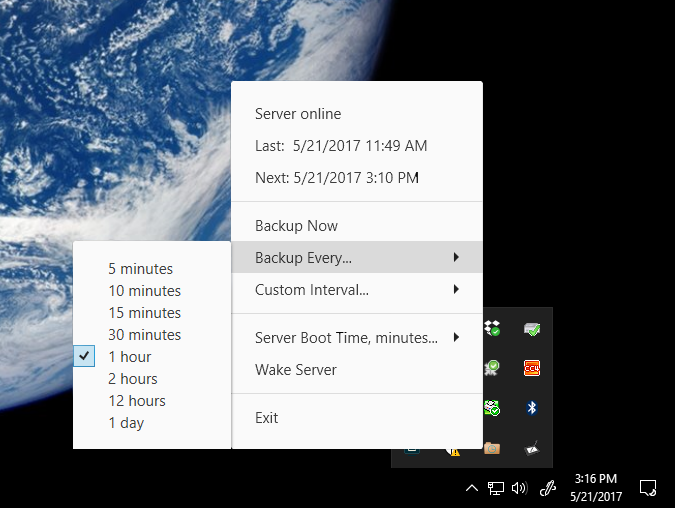Click the Server online status text
The height and width of the screenshot is (508, 675).
(298, 114)
